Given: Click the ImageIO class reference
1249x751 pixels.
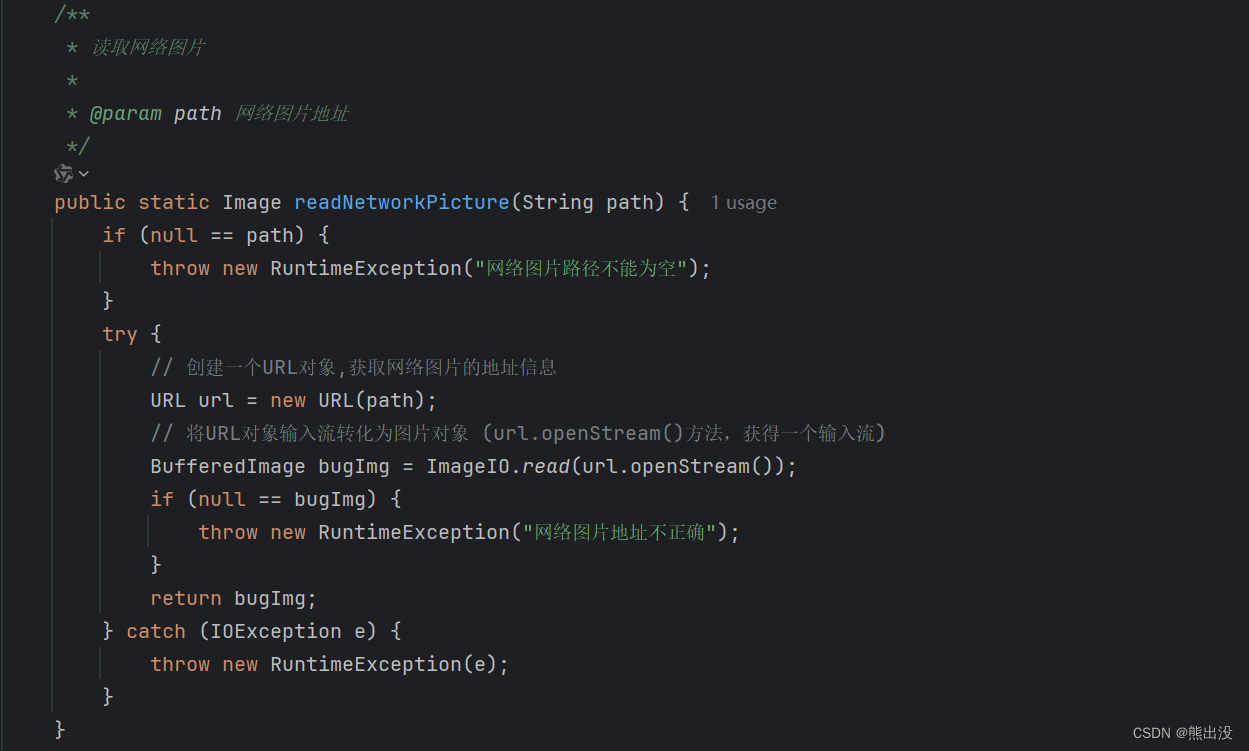Looking at the screenshot, I should 468,466.
